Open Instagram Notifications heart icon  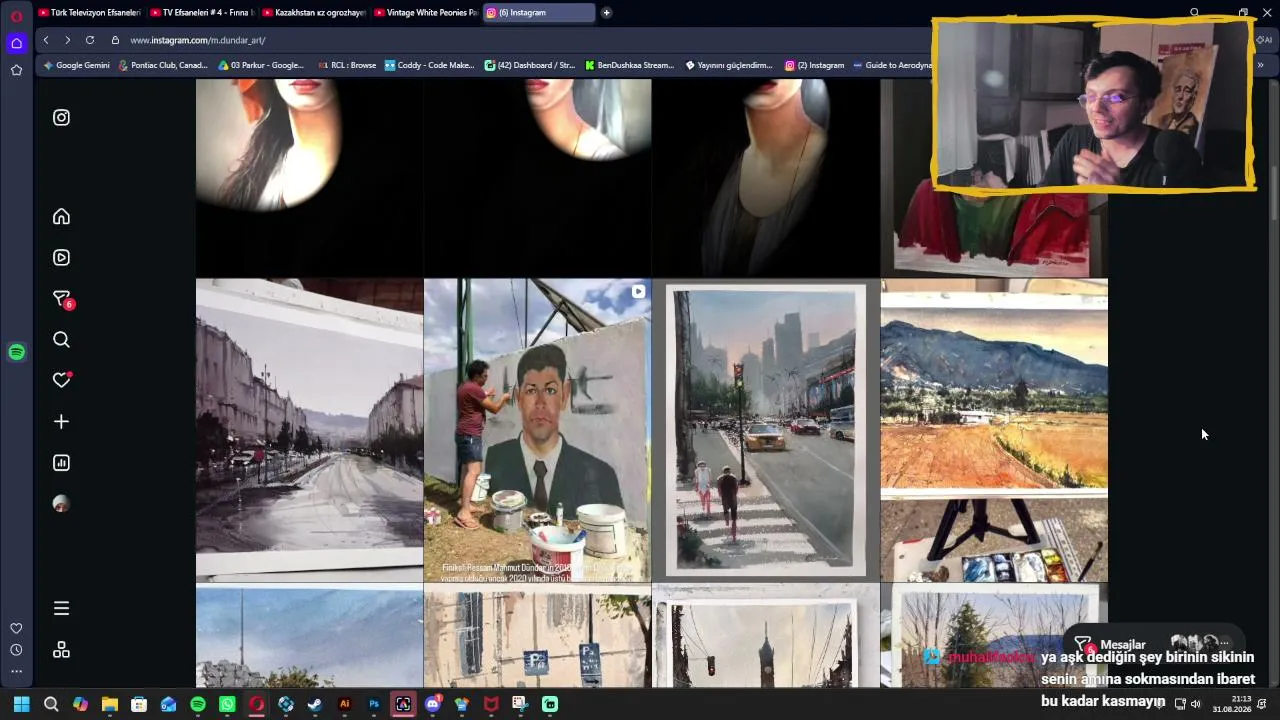tap(62, 380)
